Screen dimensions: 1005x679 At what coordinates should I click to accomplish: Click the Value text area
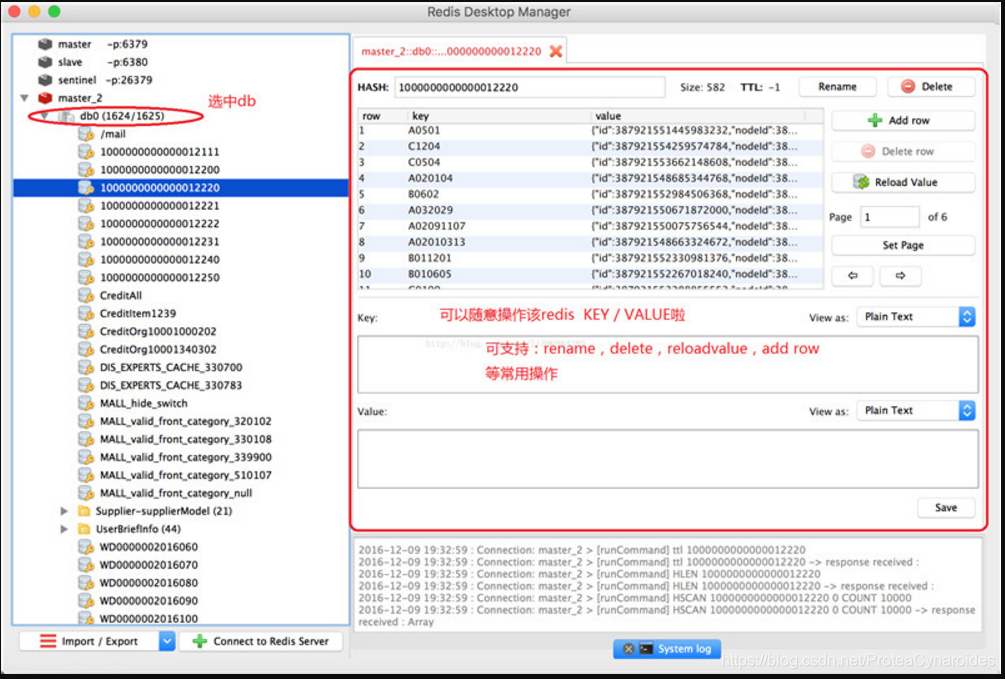pyautogui.click(x=668, y=459)
